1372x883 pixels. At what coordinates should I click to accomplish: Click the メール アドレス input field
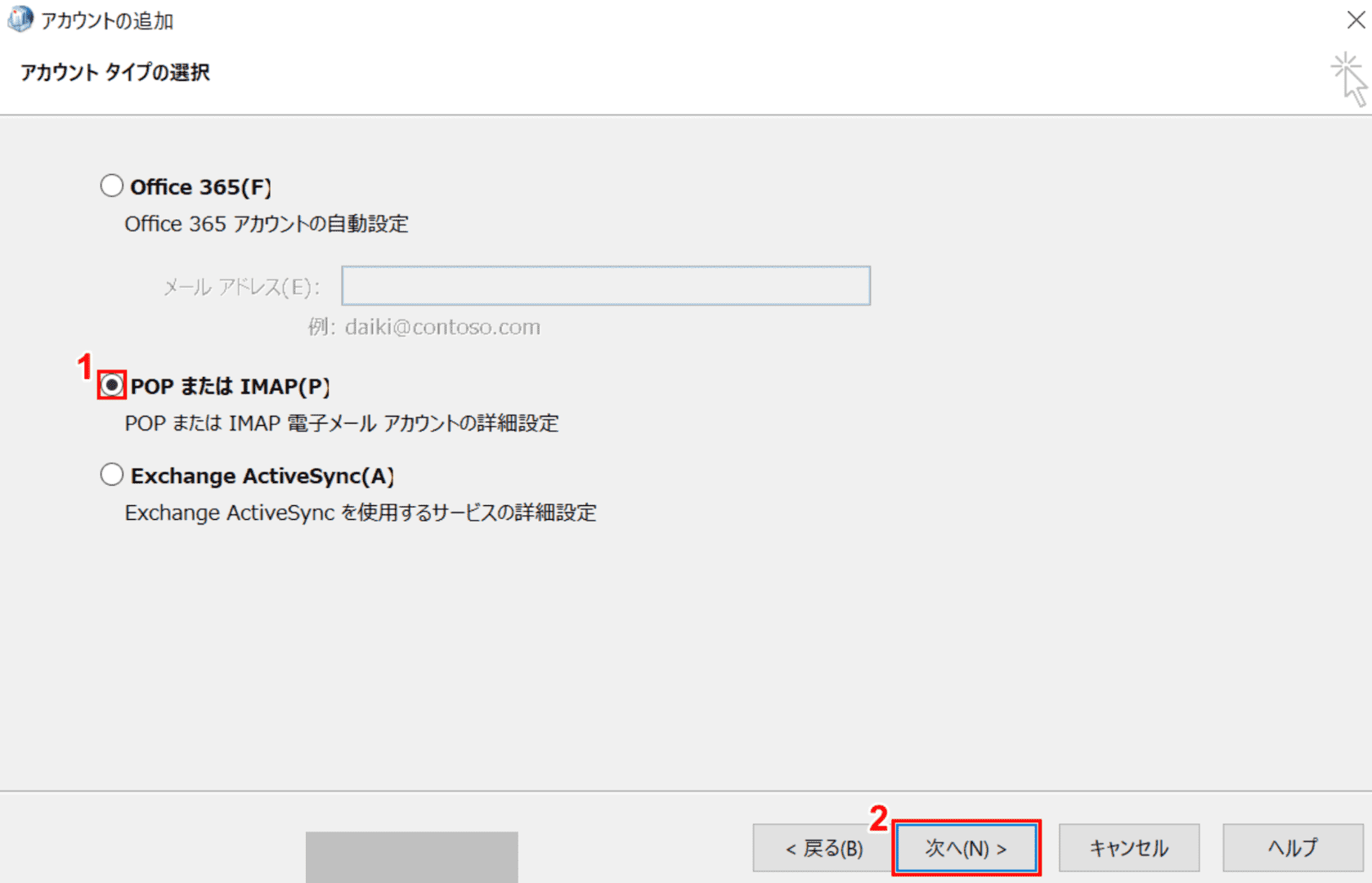(606, 285)
